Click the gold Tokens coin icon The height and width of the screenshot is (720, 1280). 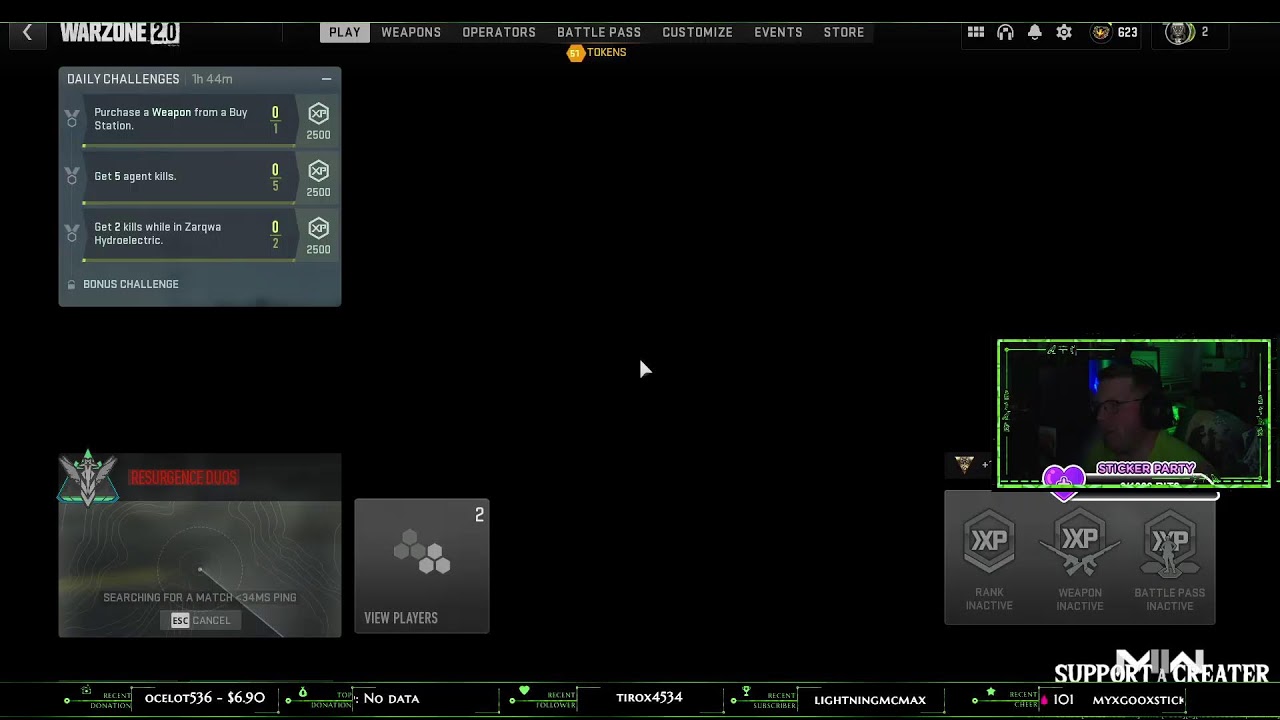point(575,53)
